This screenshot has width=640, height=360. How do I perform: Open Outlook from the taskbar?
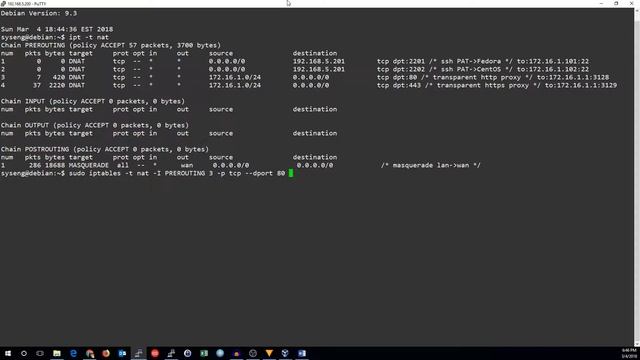tap(122, 353)
